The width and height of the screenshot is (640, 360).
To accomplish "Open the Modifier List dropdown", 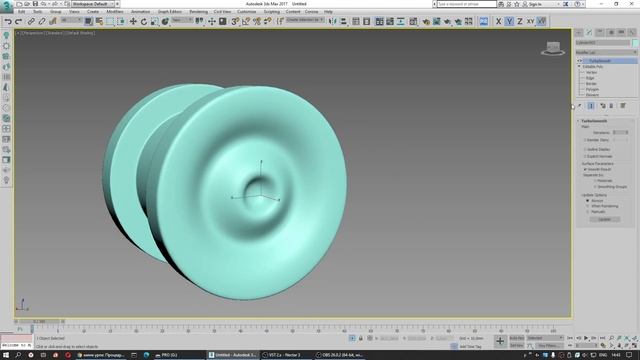I will pyautogui.click(x=606, y=52).
